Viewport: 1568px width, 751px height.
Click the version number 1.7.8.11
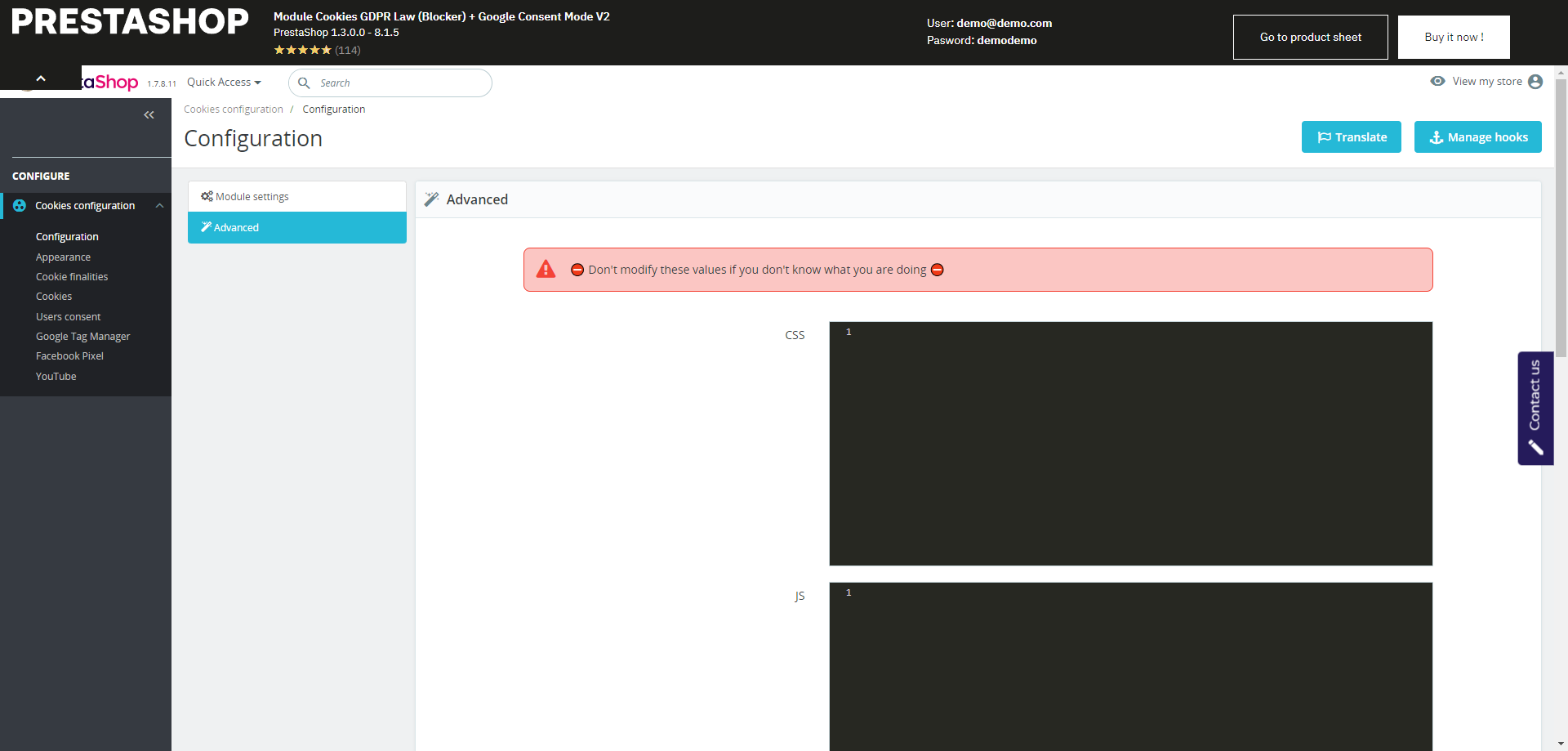pyautogui.click(x=162, y=84)
